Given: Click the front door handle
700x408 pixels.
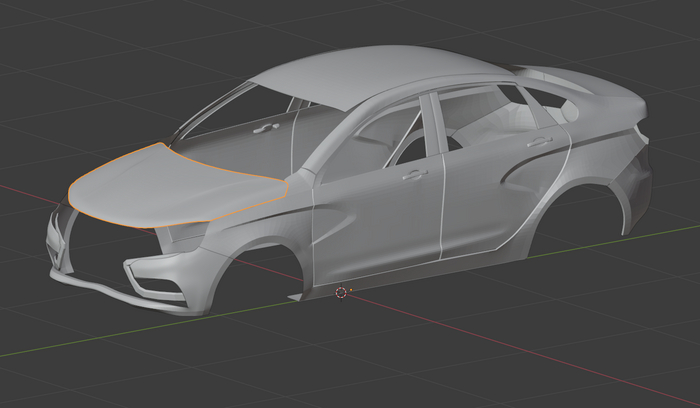Looking at the screenshot, I should coord(414,176).
